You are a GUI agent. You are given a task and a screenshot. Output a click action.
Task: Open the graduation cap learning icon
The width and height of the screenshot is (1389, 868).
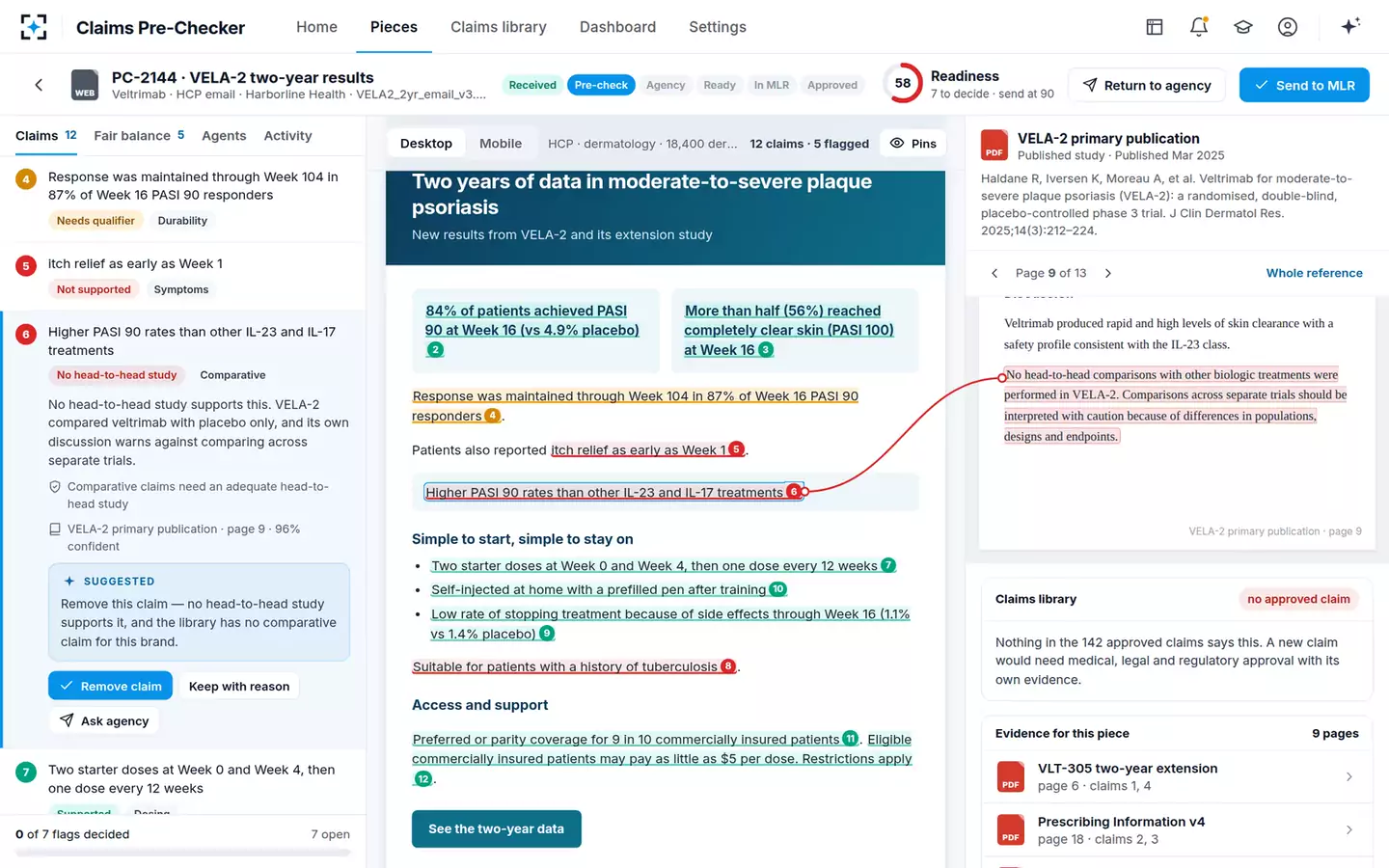coord(1243,27)
